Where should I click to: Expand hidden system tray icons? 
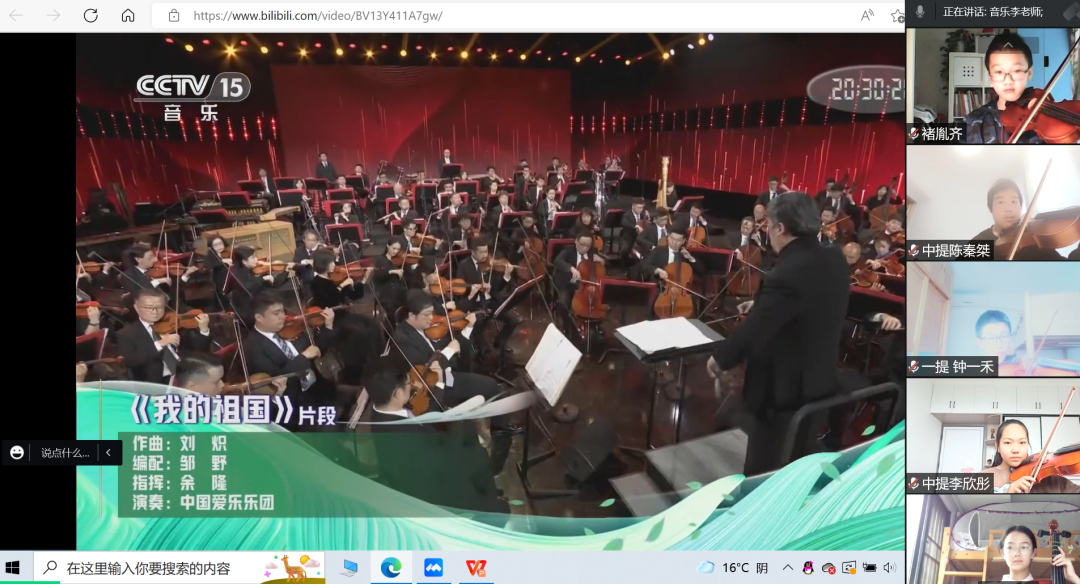click(787, 568)
